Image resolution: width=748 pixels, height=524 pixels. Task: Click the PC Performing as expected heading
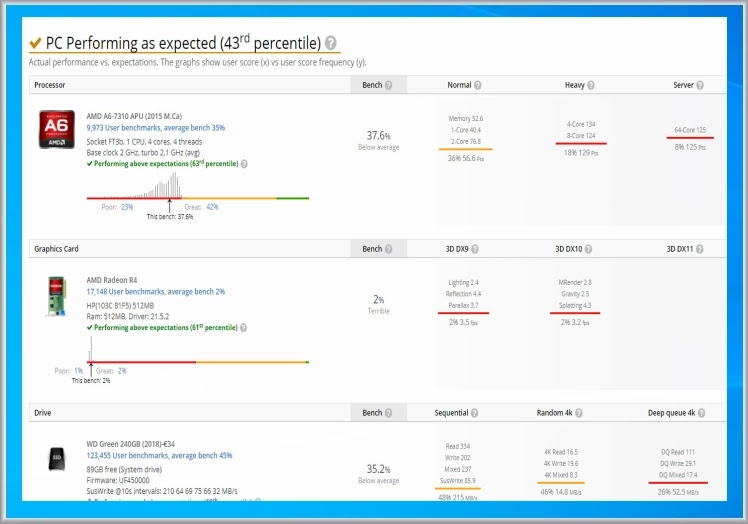pos(183,43)
